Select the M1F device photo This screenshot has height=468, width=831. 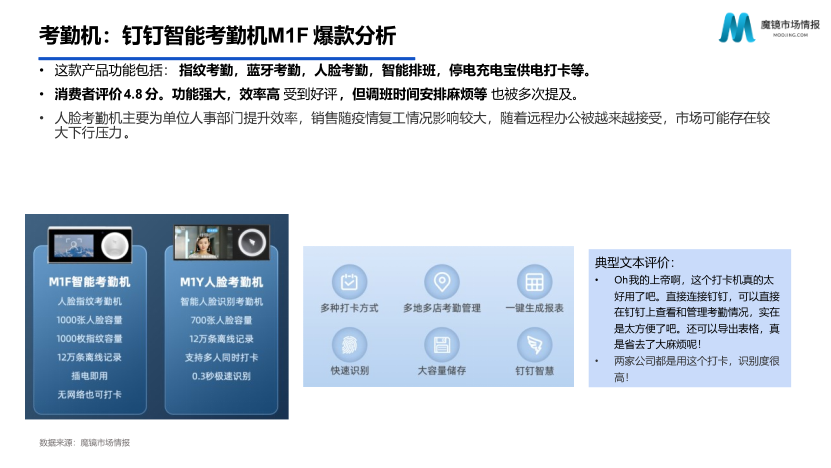(x=90, y=245)
